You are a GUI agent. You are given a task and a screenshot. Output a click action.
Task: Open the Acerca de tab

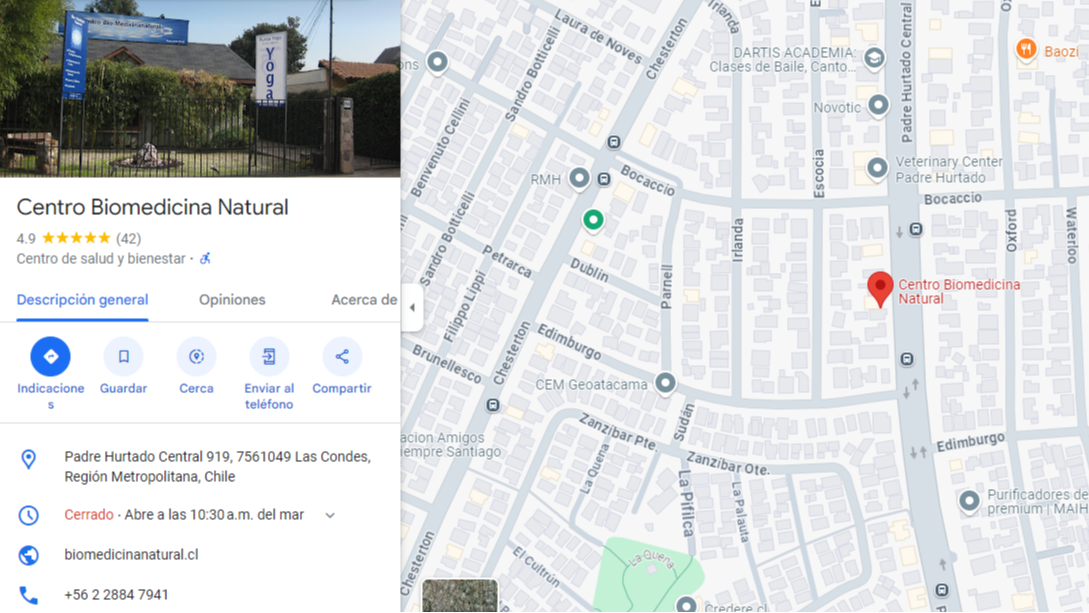pyautogui.click(x=364, y=300)
